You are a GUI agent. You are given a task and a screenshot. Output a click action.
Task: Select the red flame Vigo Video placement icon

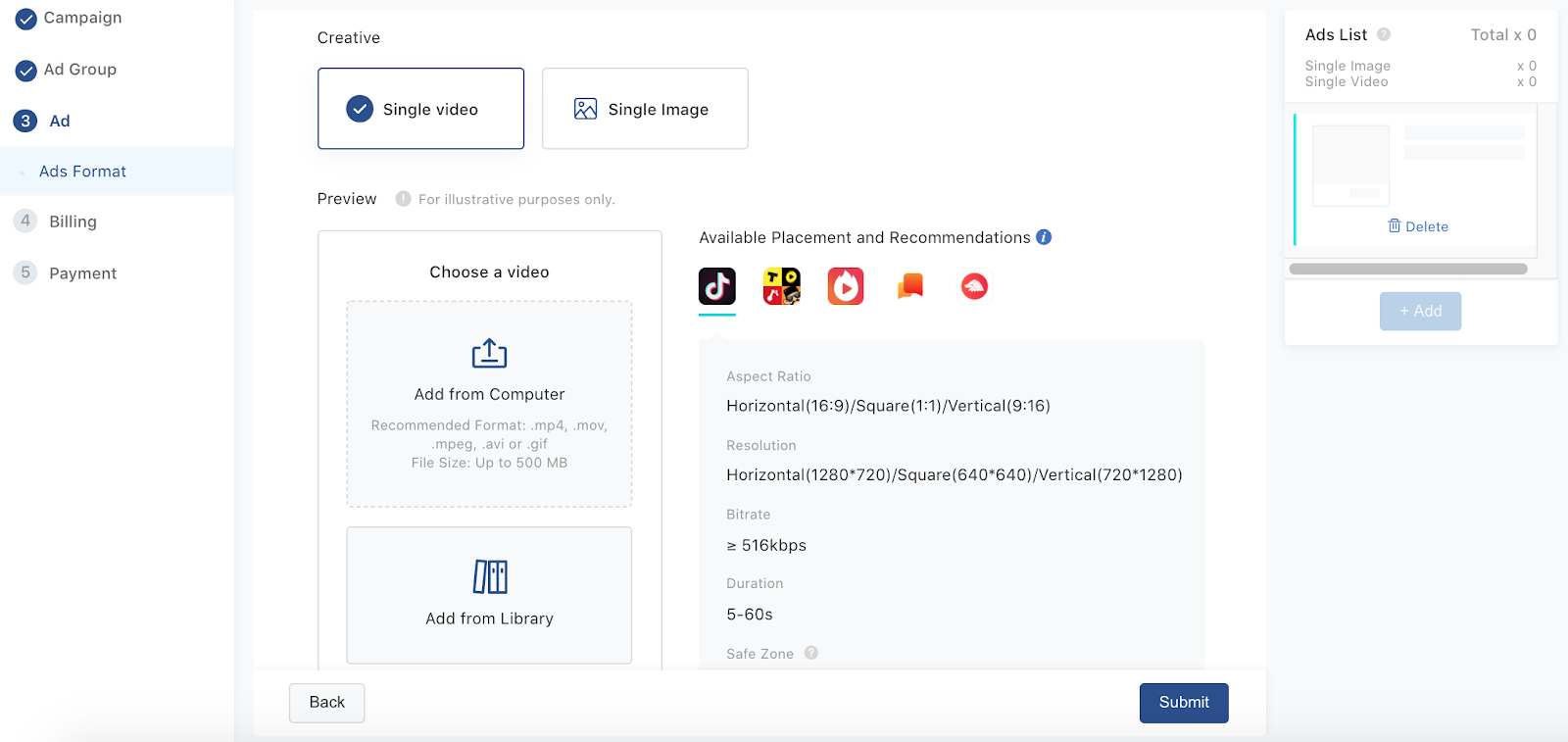pos(846,286)
